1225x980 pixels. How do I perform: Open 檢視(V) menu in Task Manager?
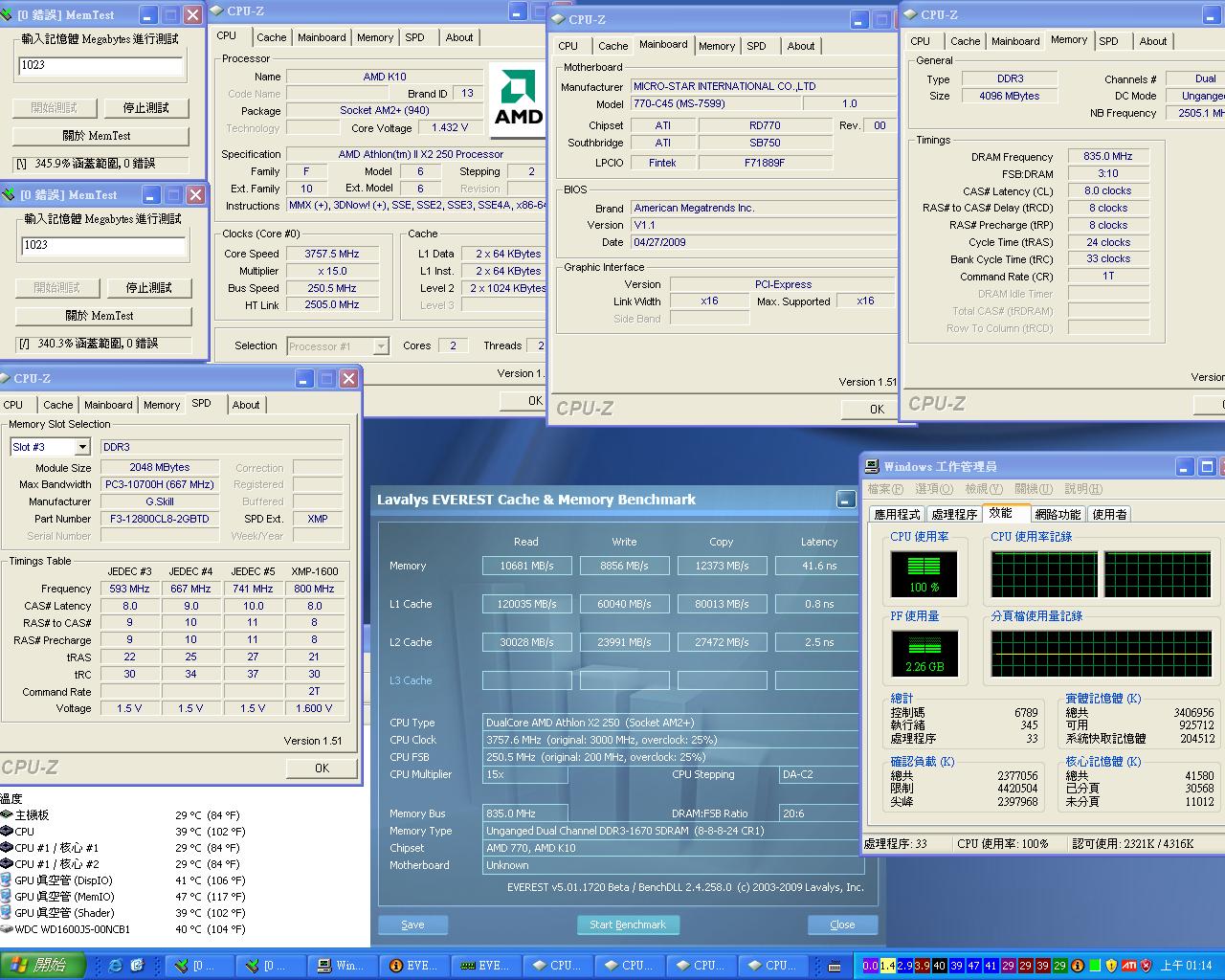[983, 489]
